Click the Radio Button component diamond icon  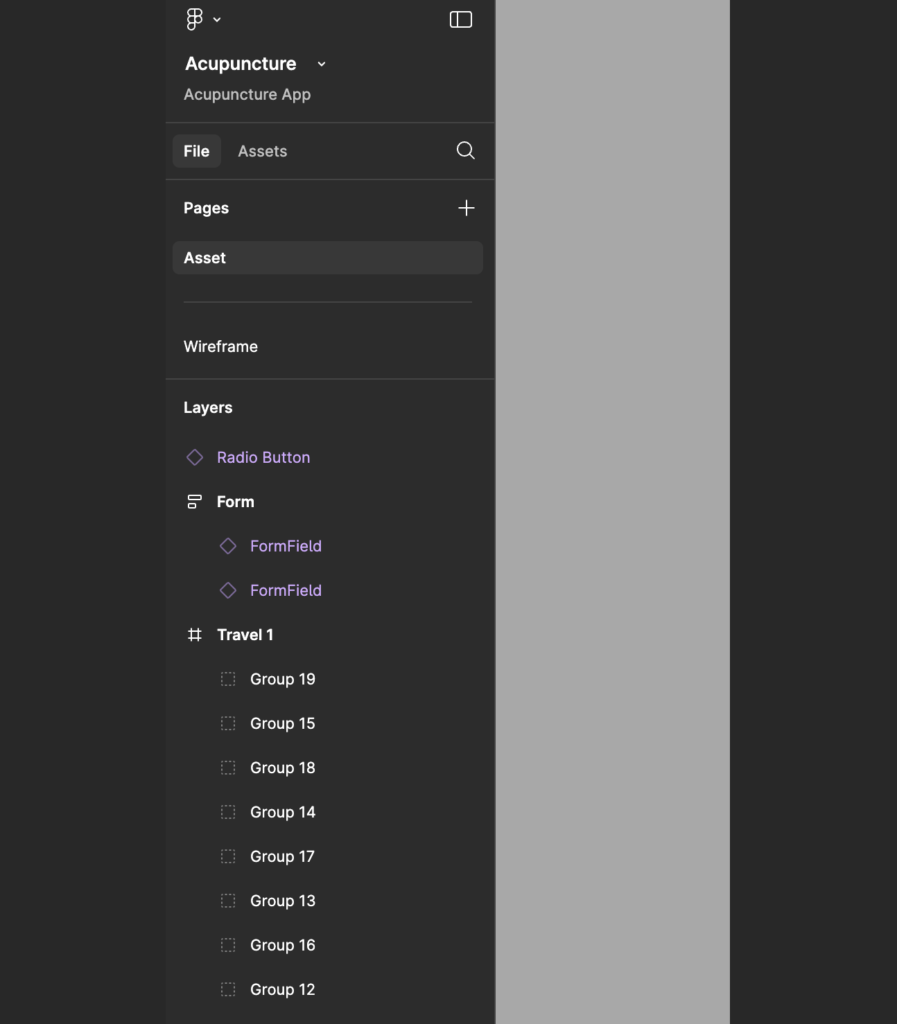pos(195,458)
